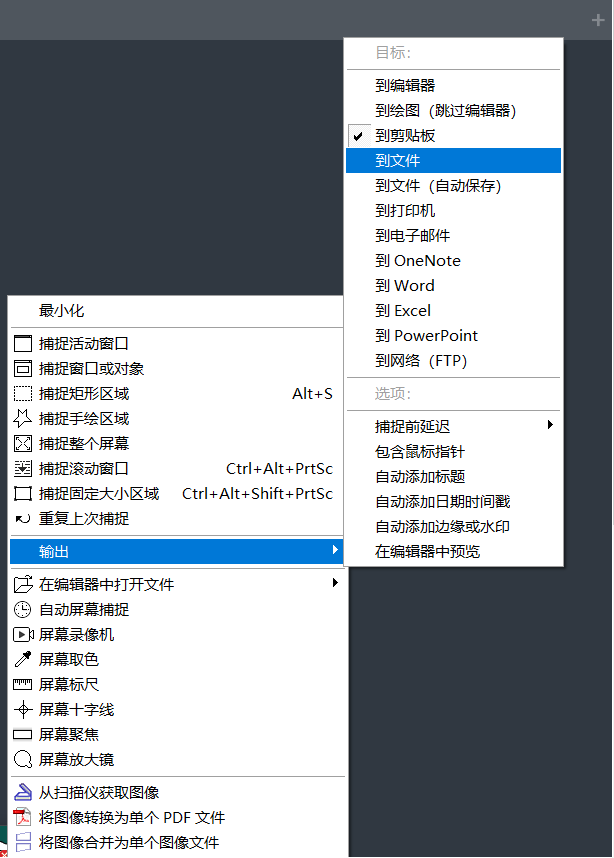Open the 输出 submenu arrow
The image size is (614, 858).
(335, 551)
